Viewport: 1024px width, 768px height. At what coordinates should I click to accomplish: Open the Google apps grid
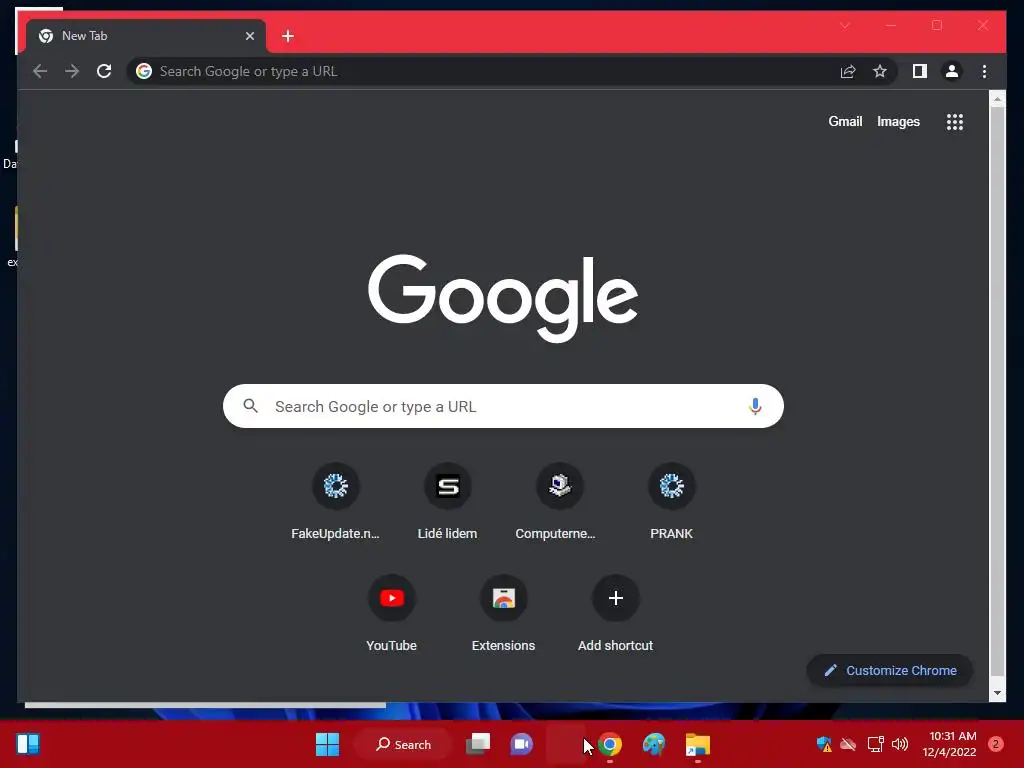click(955, 121)
